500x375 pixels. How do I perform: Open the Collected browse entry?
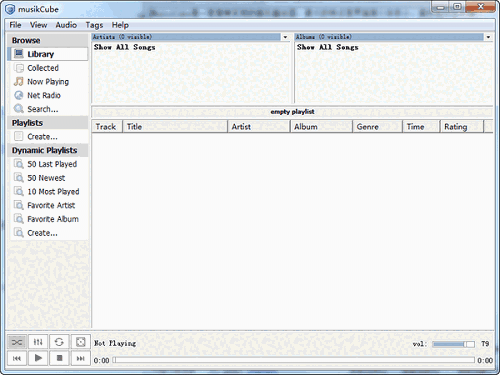pos(43,68)
